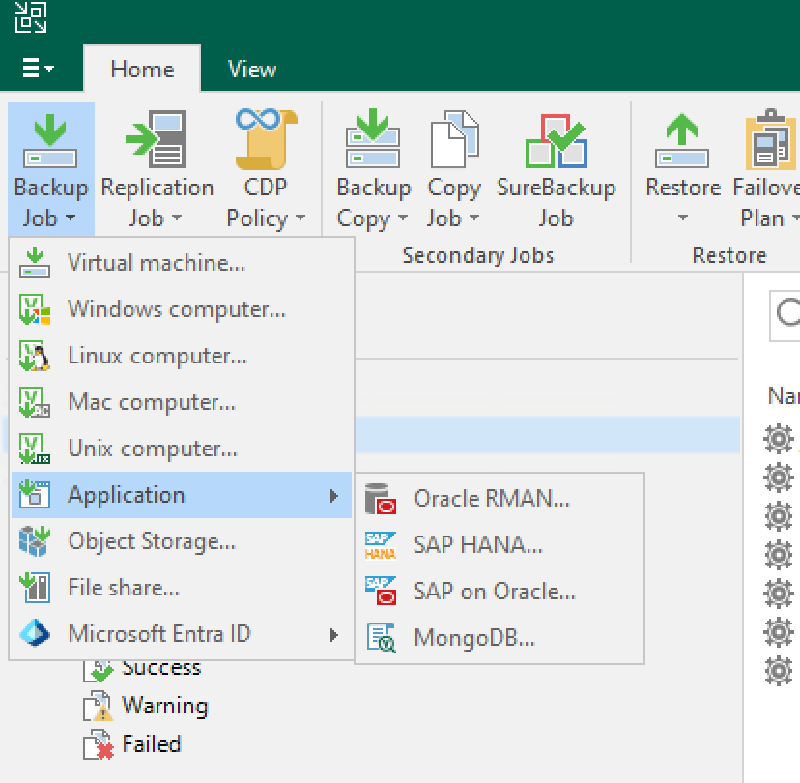Click the Unix computer menu icon
This screenshot has width=800, height=783.
point(34,448)
